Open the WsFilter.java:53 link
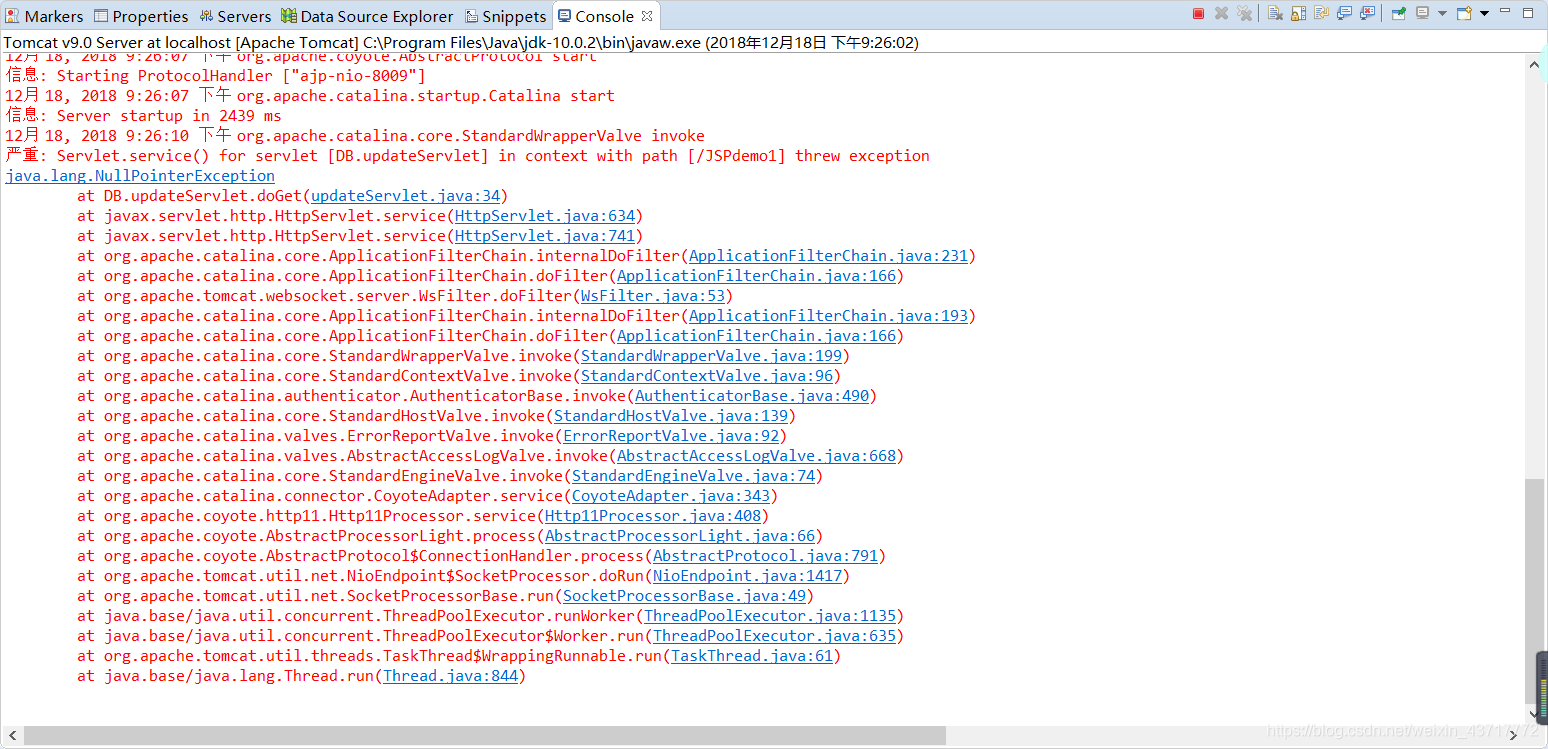This screenshot has width=1548, height=749. click(653, 296)
